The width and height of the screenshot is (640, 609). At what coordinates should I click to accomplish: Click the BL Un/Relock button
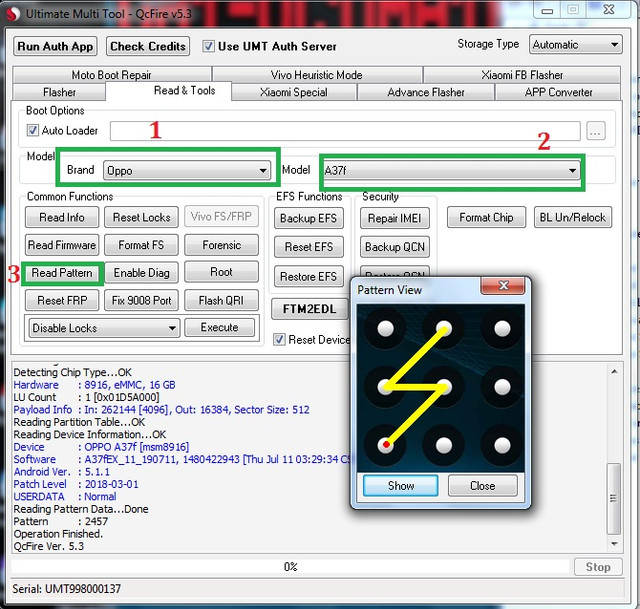tap(573, 217)
